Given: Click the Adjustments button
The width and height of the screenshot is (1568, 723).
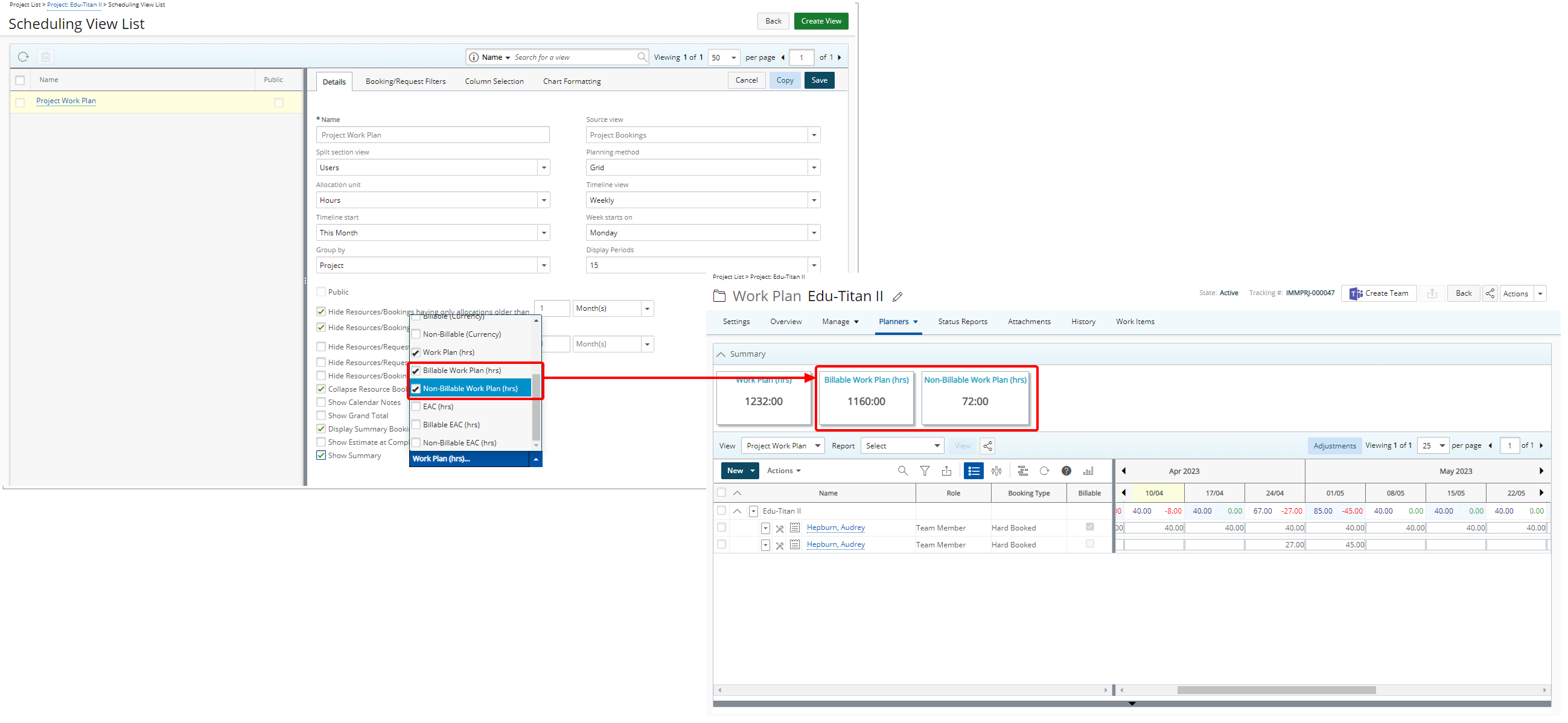Looking at the screenshot, I should coord(1334,446).
